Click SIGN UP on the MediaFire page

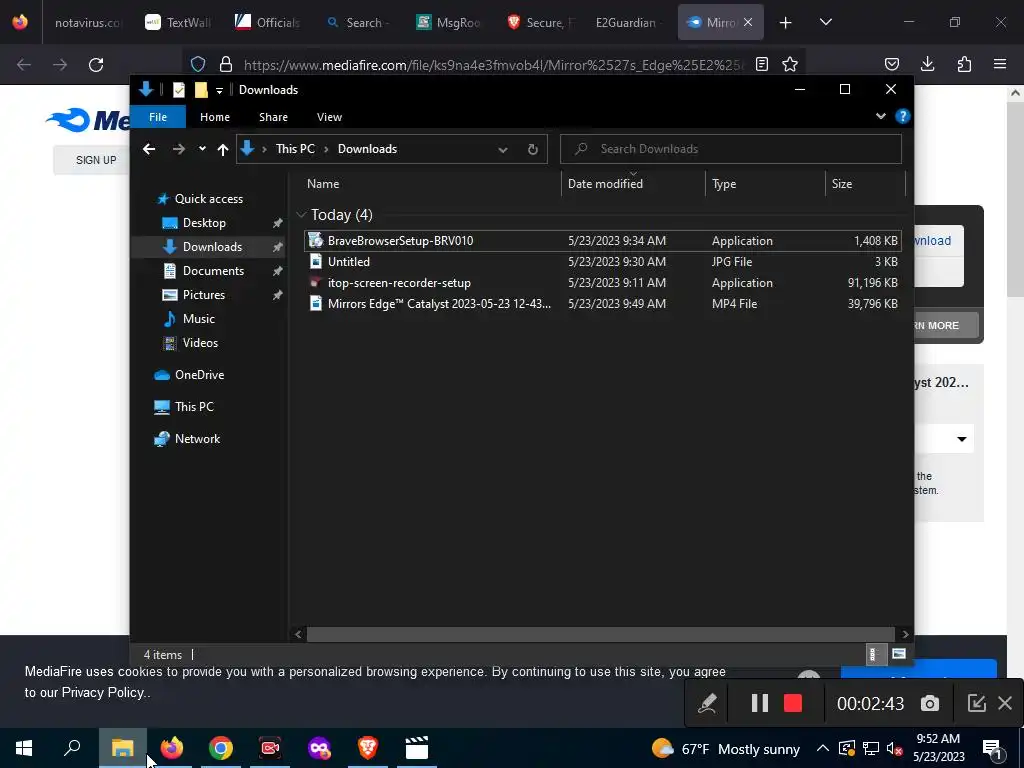click(x=96, y=160)
